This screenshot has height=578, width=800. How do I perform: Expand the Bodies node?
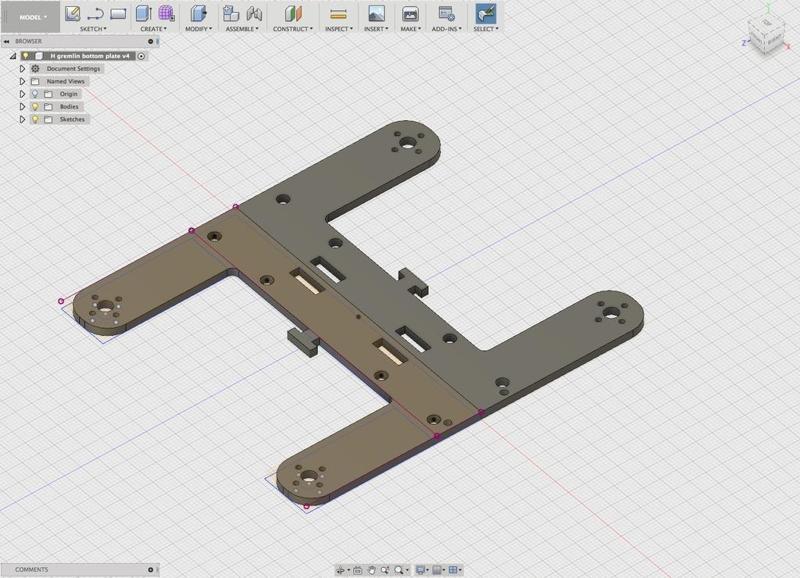(22, 107)
